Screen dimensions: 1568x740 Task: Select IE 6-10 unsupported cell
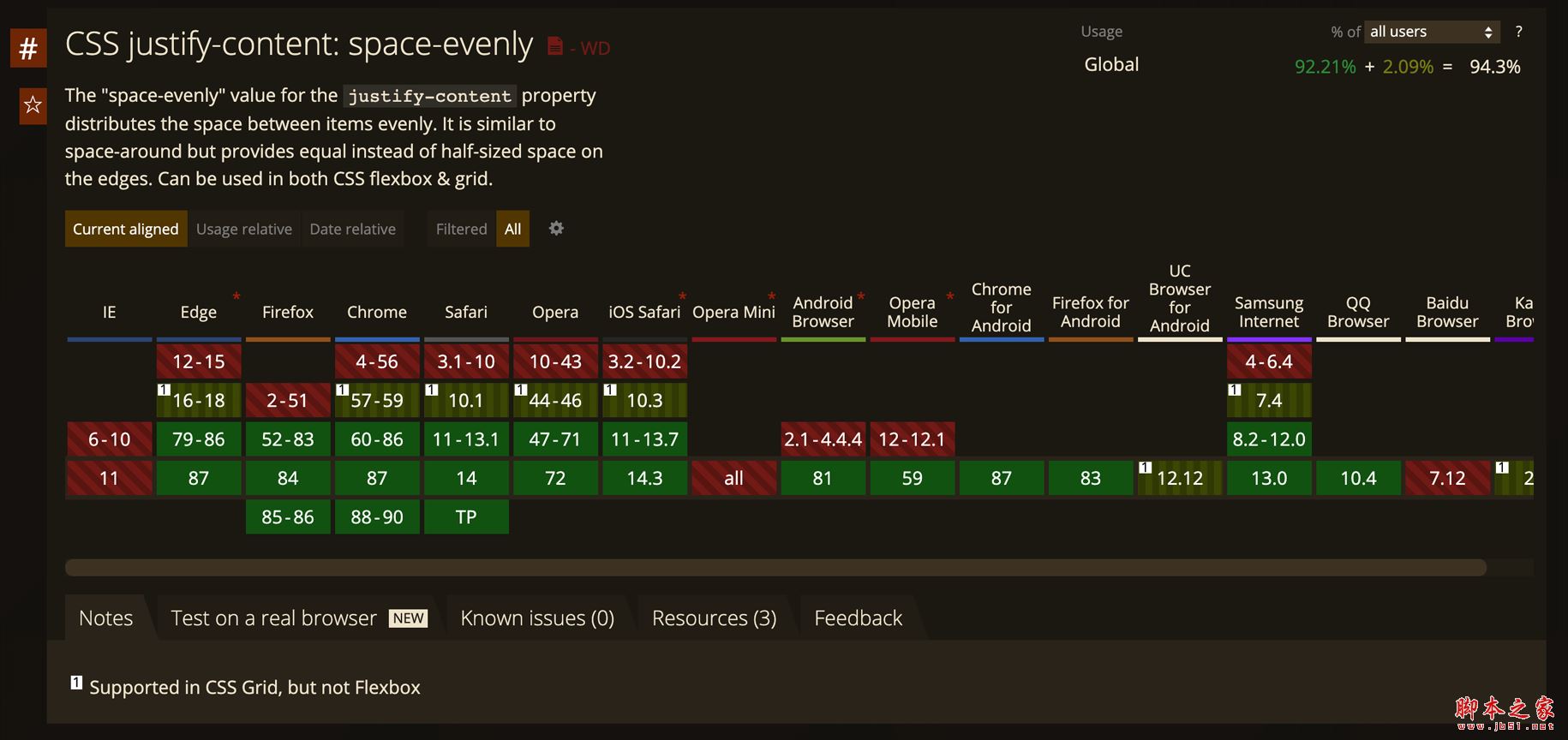coord(110,439)
